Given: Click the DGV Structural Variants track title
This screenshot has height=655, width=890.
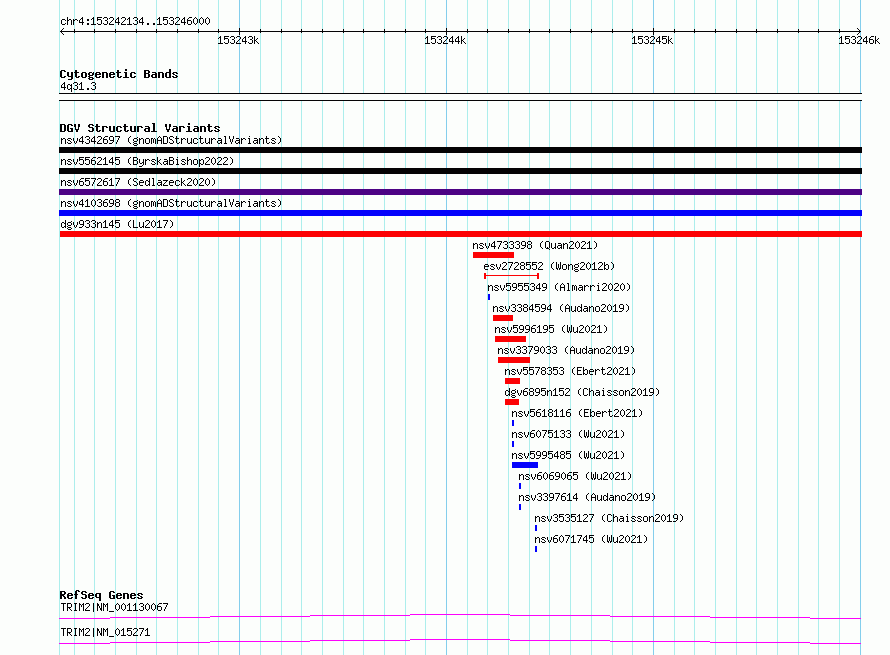Looking at the screenshot, I should coord(140,128).
